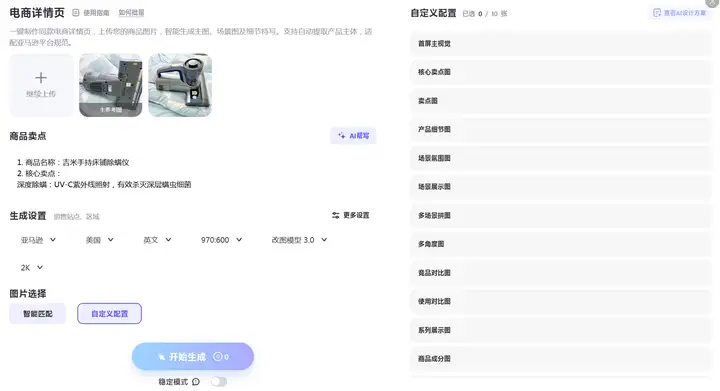The image size is (720, 391).
Task: Open 更多设置
Action: (x=351, y=215)
